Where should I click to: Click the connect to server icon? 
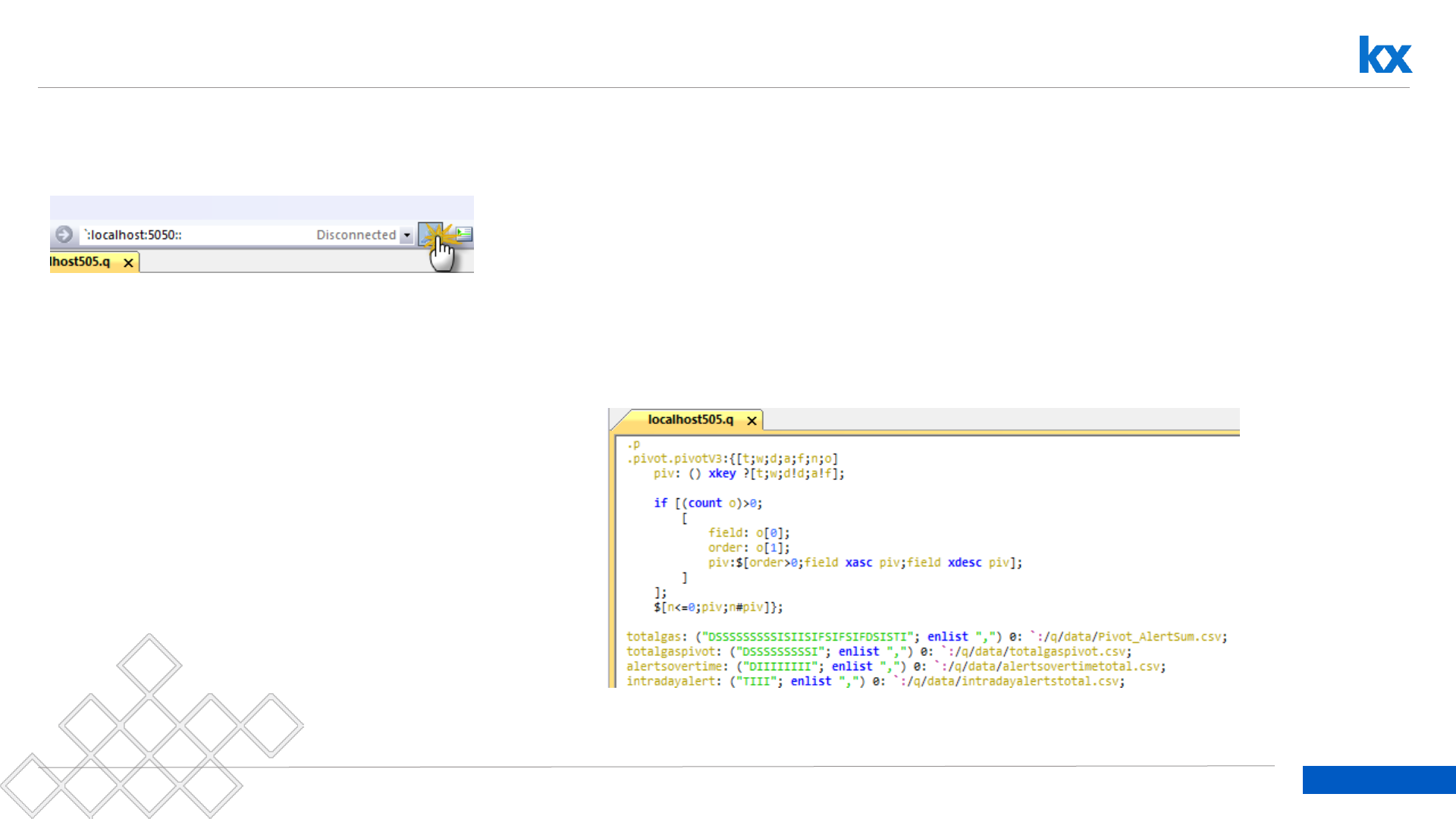pos(430,234)
